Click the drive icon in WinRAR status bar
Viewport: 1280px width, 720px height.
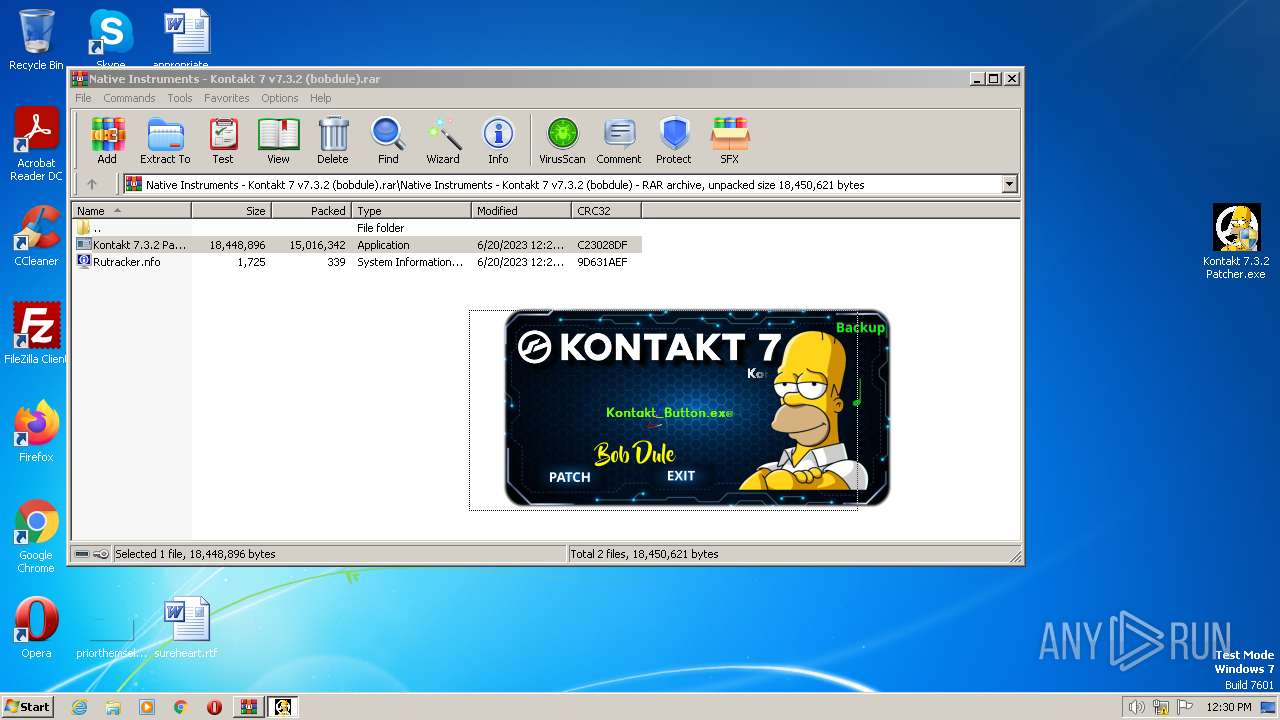pyautogui.click(x=82, y=554)
